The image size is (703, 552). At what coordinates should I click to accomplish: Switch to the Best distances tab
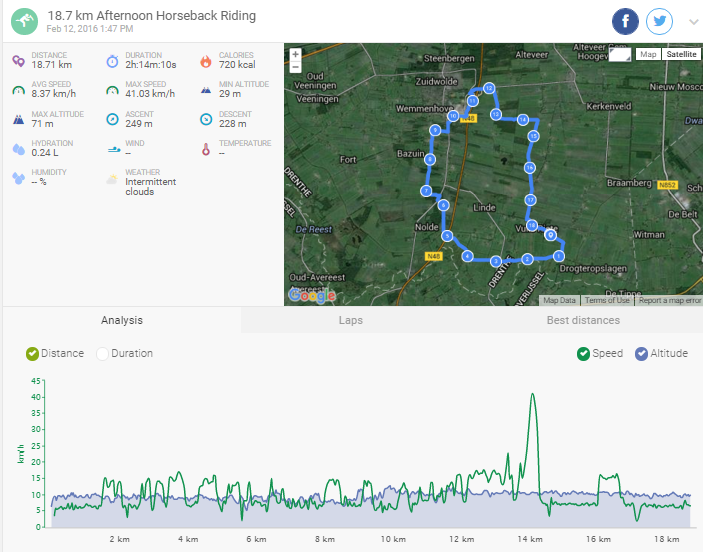point(583,320)
